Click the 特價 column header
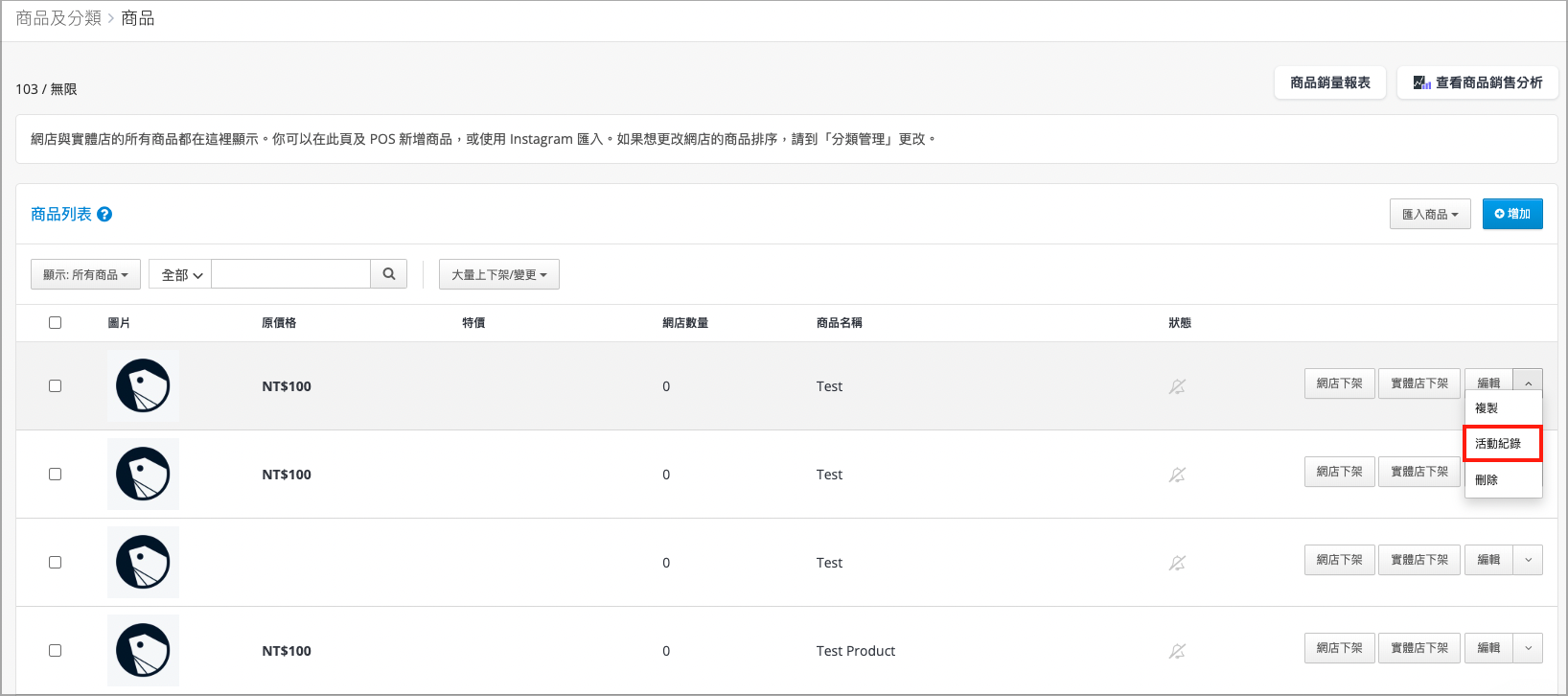This screenshot has height=696, width=1568. [x=473, y=323]
